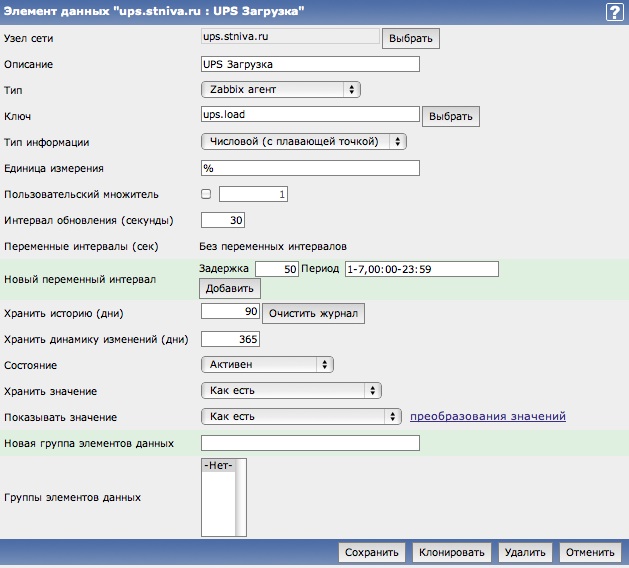629x568 pixels.
Task: Open the Состояние dropdown (Активен)
Action: tap(267, 365)
